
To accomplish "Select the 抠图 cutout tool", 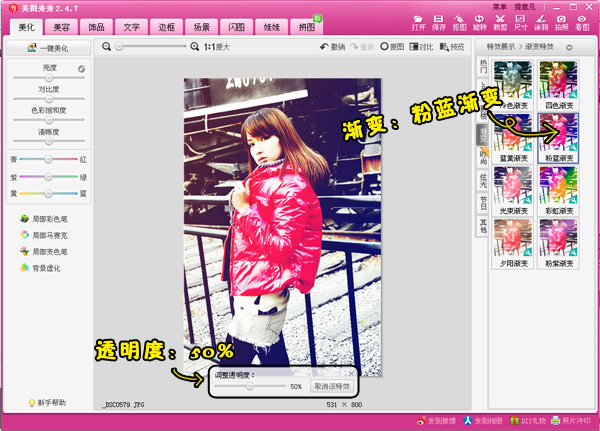I will tap(459, 22).
